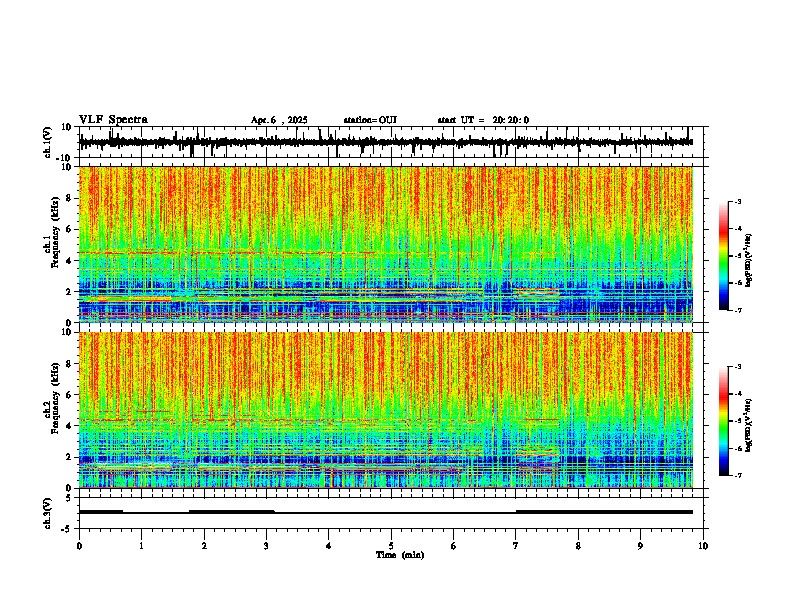Click tick label "1" on the time axis
Viewport: 792px width, 612px height.
point(141,546)
